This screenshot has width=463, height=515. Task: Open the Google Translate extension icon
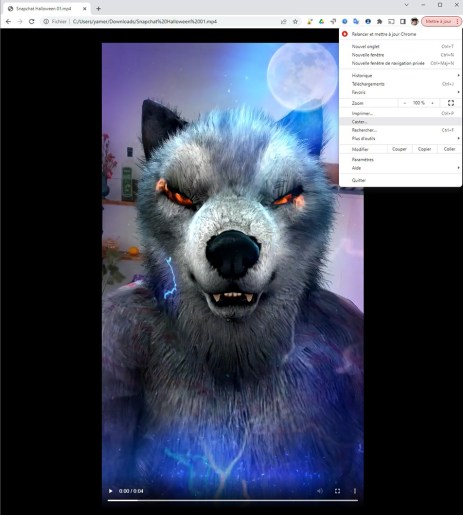[356, 22]
